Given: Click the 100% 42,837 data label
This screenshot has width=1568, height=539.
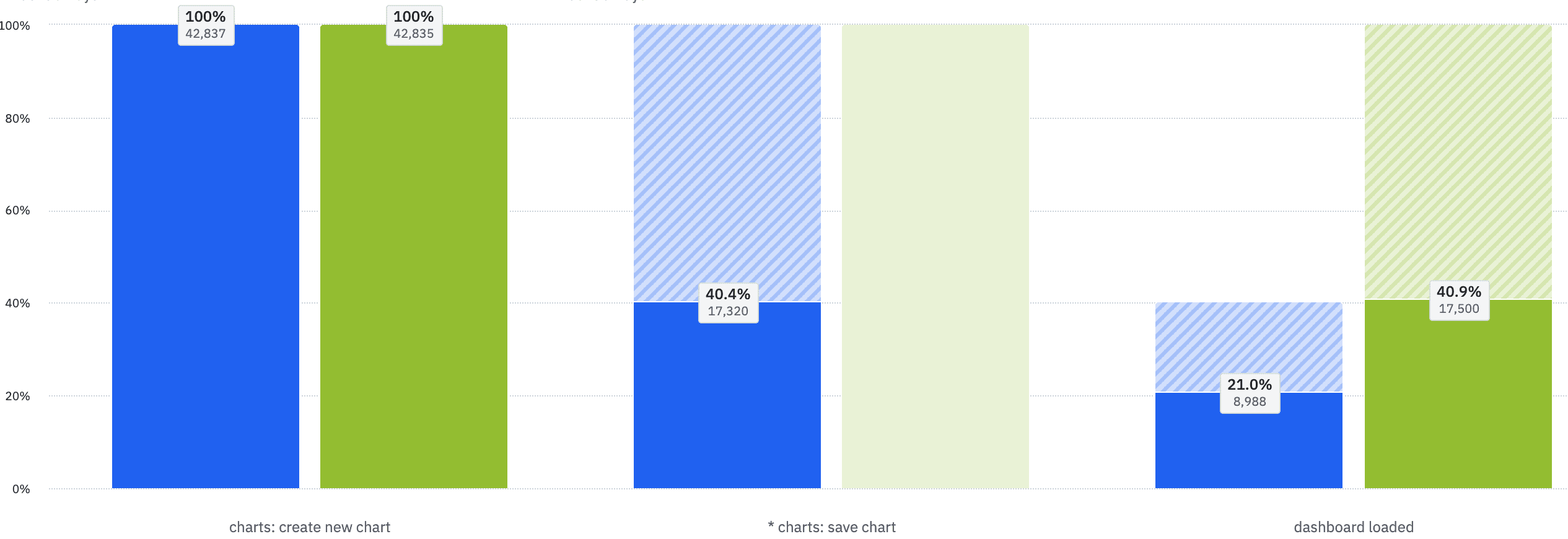Looking at the screenshot, I should [206, 25].
